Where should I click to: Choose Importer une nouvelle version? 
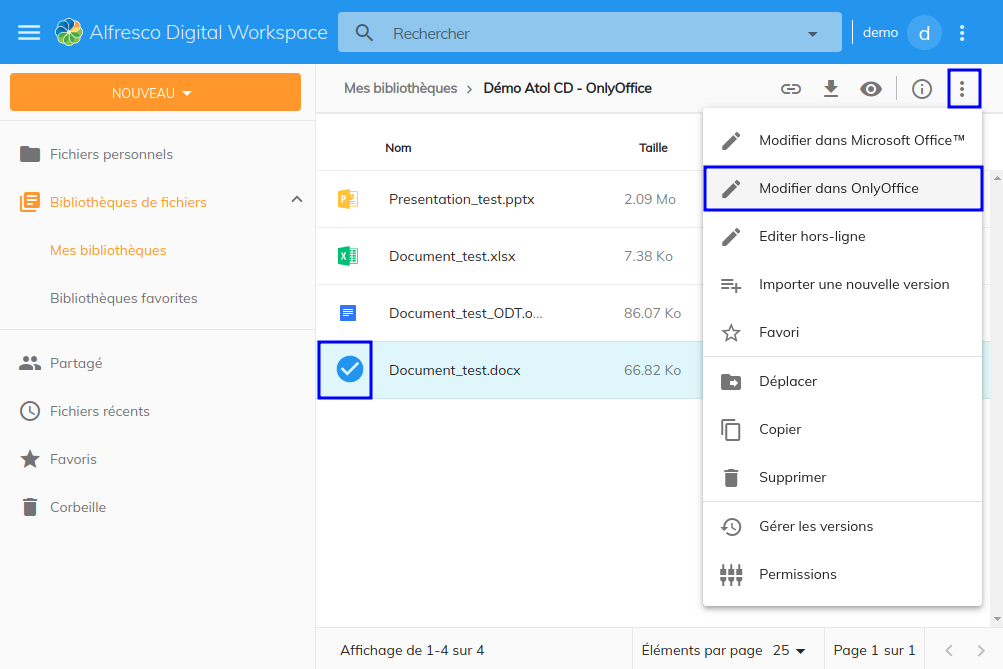click(842, 284)
